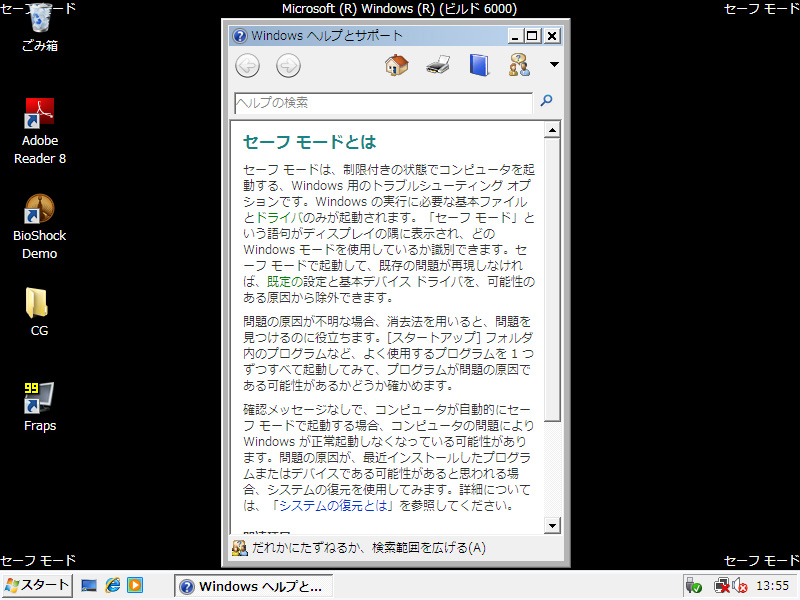Click the Home icon in Help toolbar
The width and height of the screenshot is (800, 600).
click(x=397, y=66)
